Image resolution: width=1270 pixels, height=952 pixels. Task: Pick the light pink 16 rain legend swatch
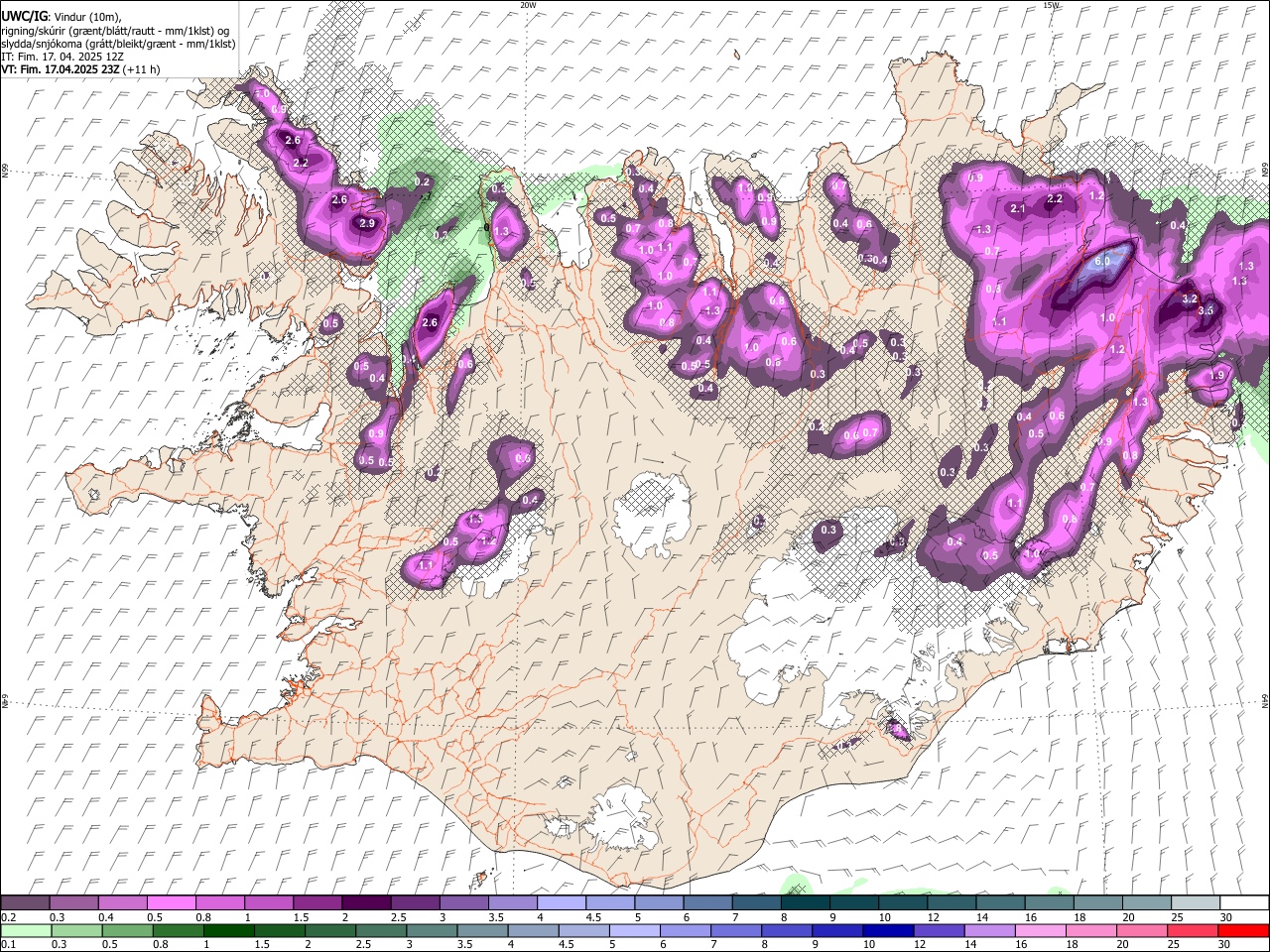tap(1040, 931)
